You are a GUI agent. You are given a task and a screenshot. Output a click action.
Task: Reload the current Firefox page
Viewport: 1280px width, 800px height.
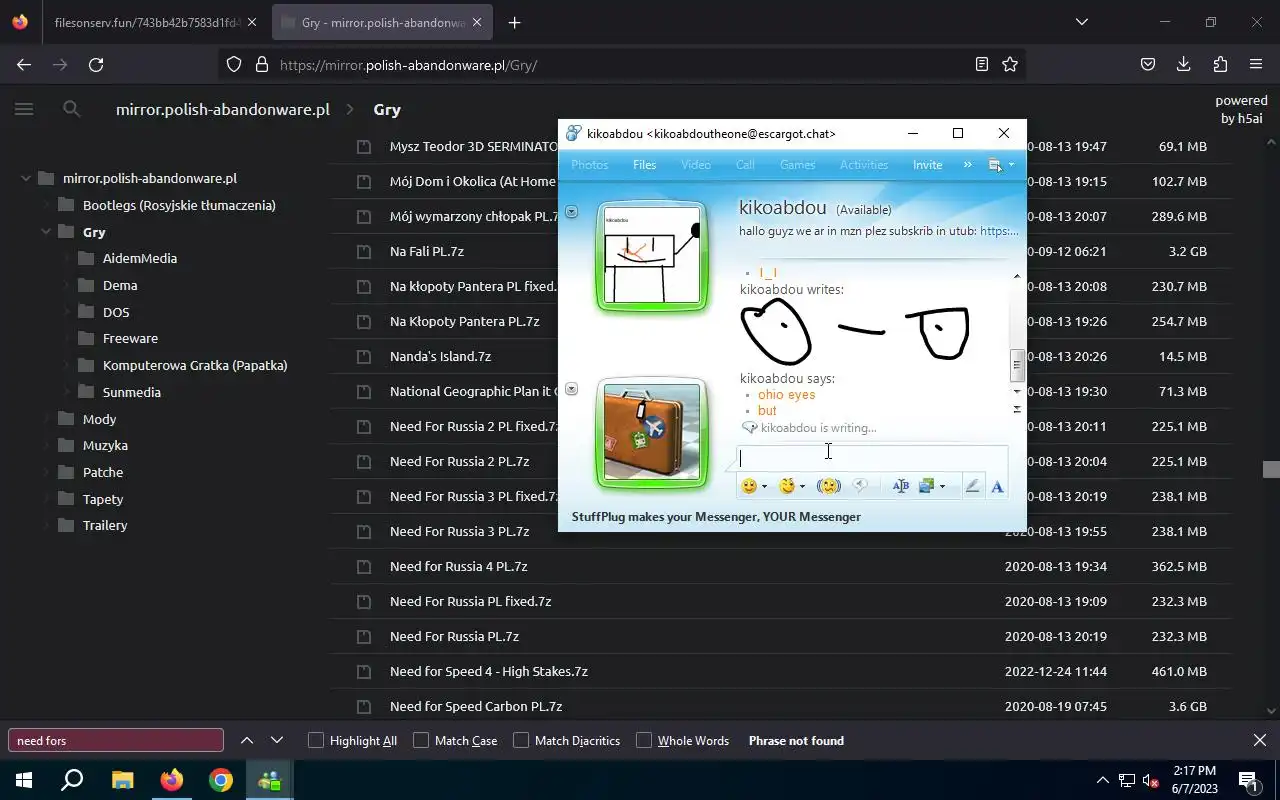(96, 64)
